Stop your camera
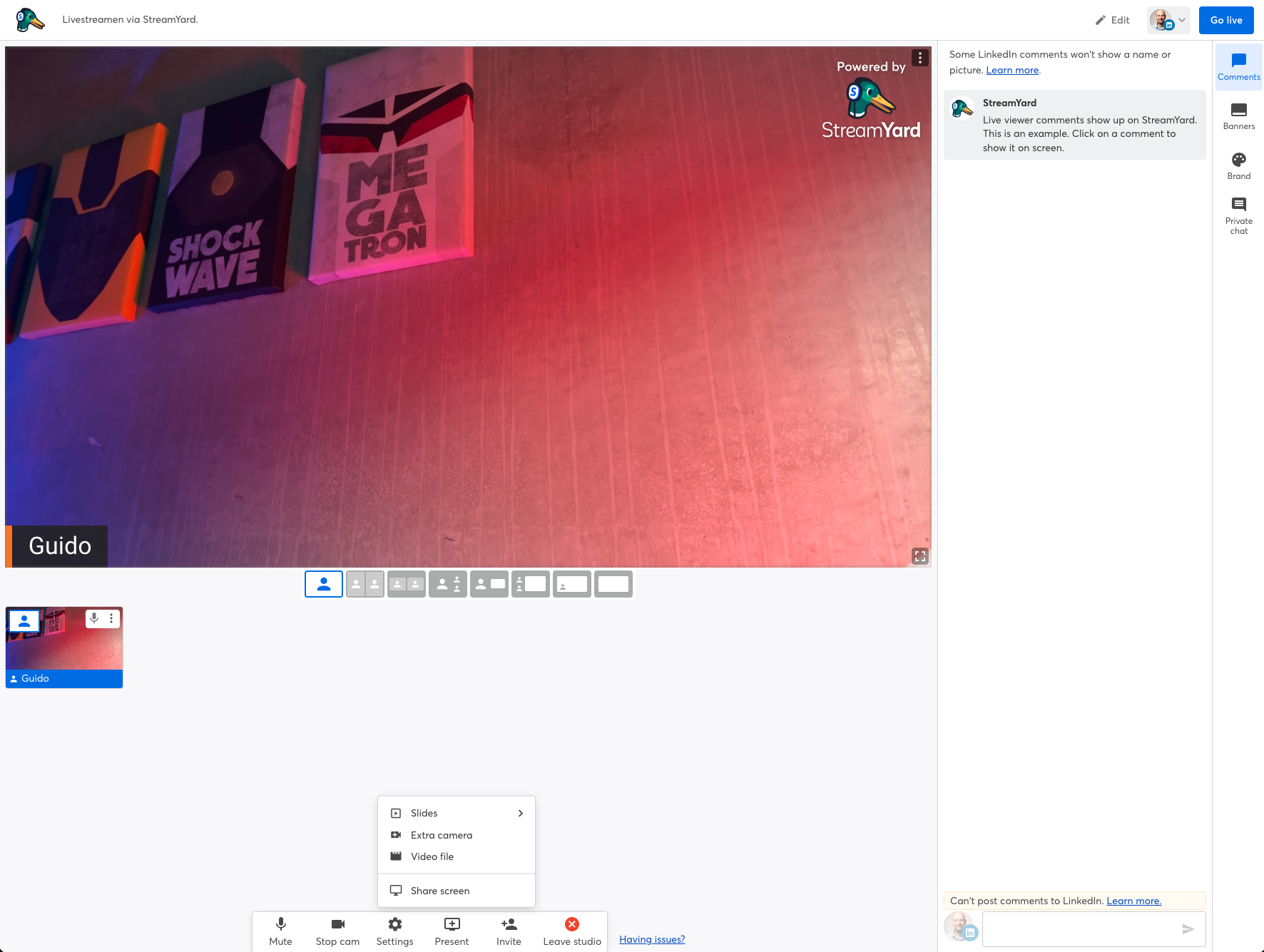Viewport: 1264px width, 952px height. tap(337, 931)
